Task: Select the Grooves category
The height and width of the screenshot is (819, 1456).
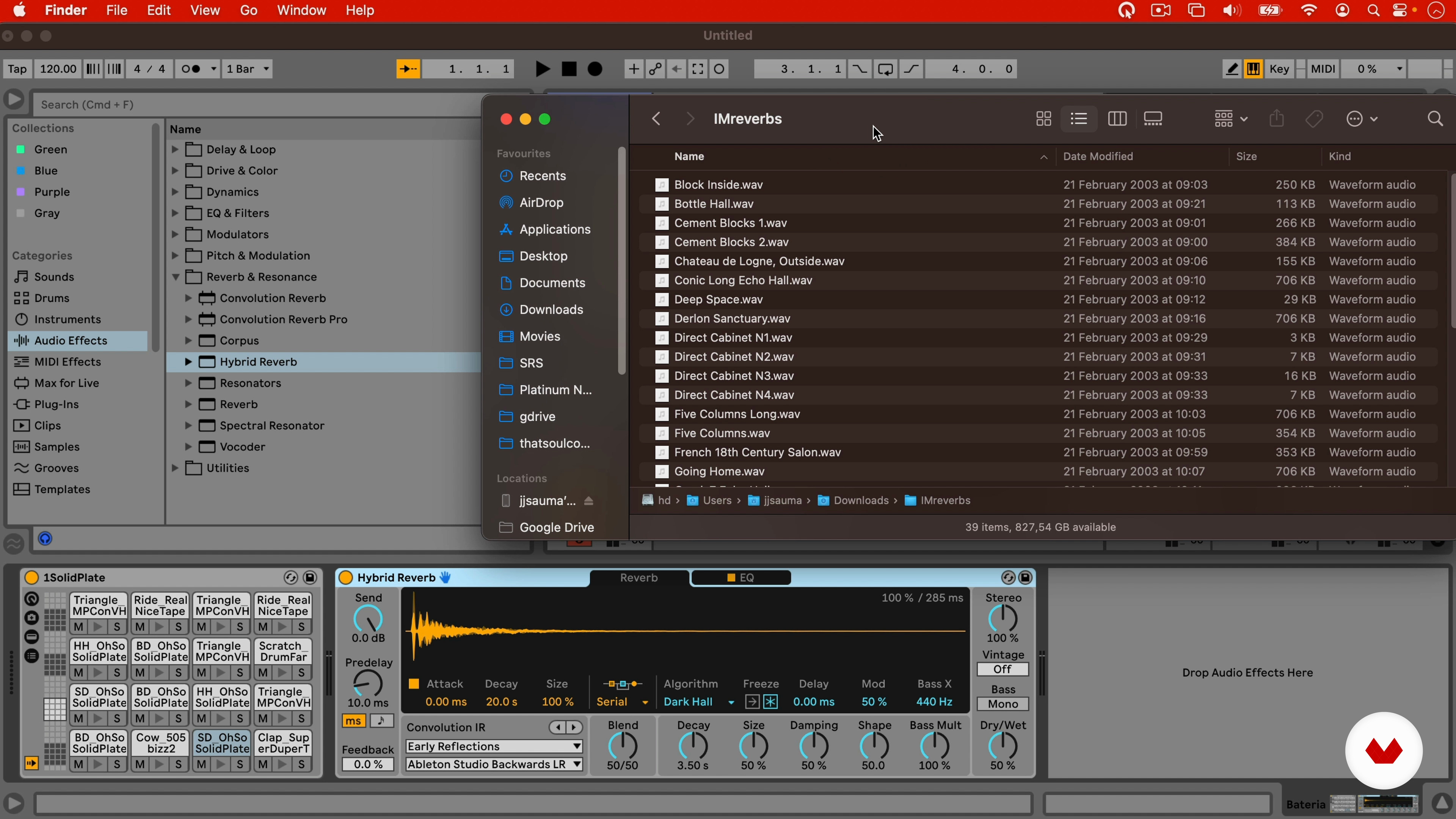Action: 56,468
